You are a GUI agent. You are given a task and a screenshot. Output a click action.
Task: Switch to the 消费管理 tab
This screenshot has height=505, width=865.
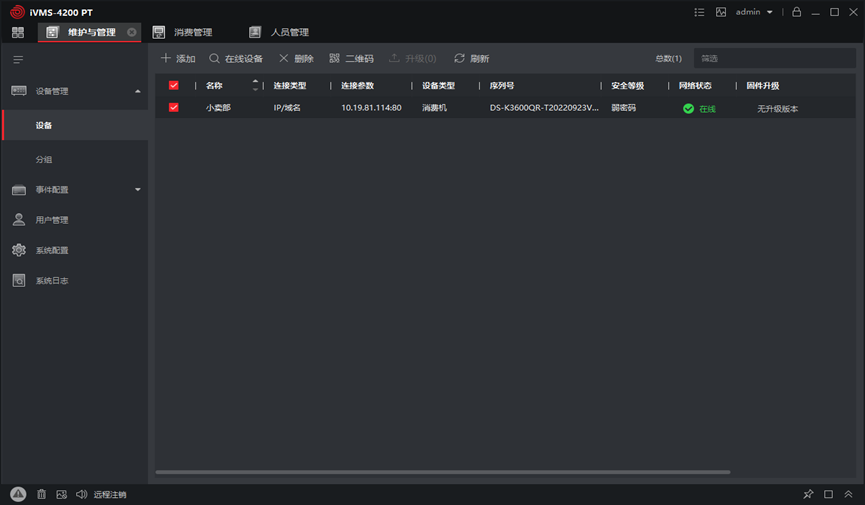(183, 32)
